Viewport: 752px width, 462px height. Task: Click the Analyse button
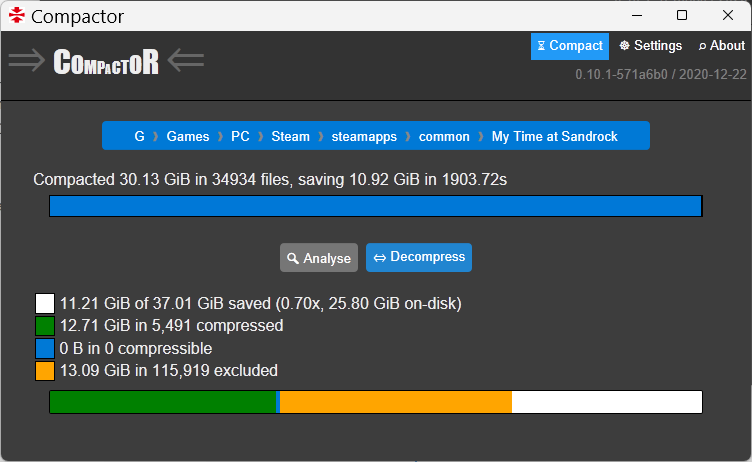click(318, 258)
